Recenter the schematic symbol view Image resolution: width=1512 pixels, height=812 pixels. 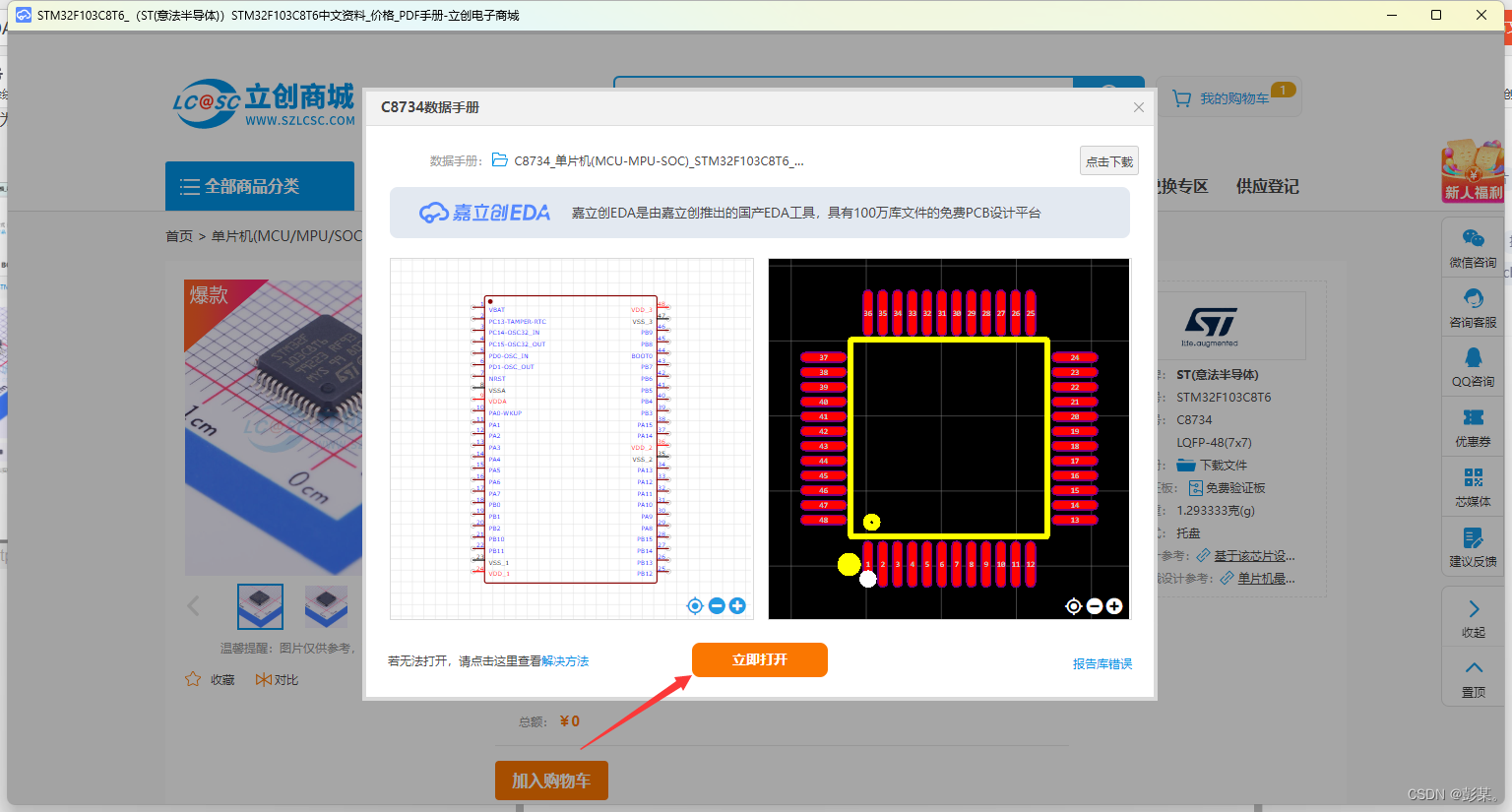[695, 606]
